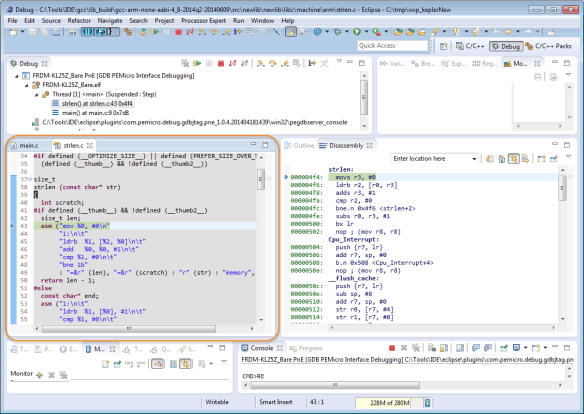
Task: Click the red Terminate icon in main toolbar
Action: point(178,32)
